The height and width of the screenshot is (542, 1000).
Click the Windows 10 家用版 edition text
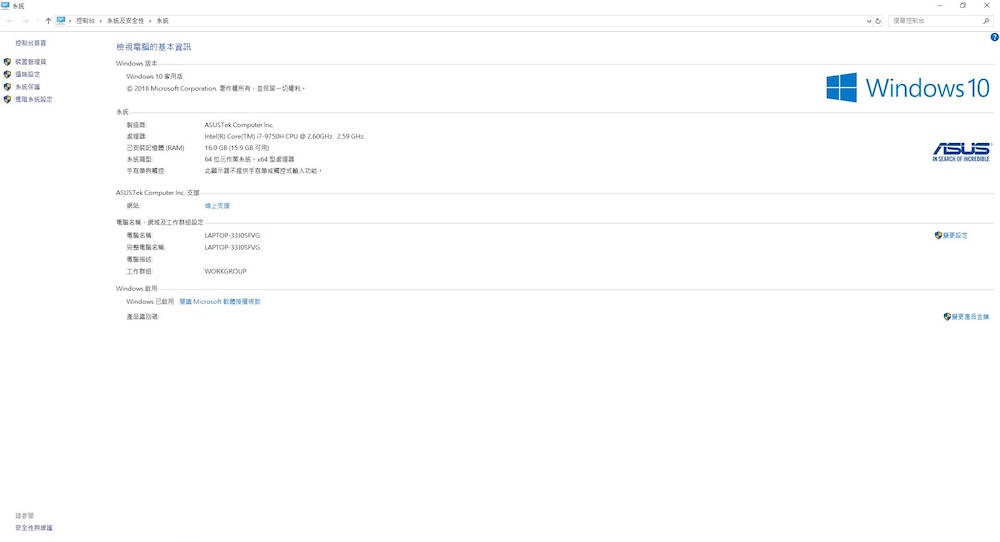[154, 77]
